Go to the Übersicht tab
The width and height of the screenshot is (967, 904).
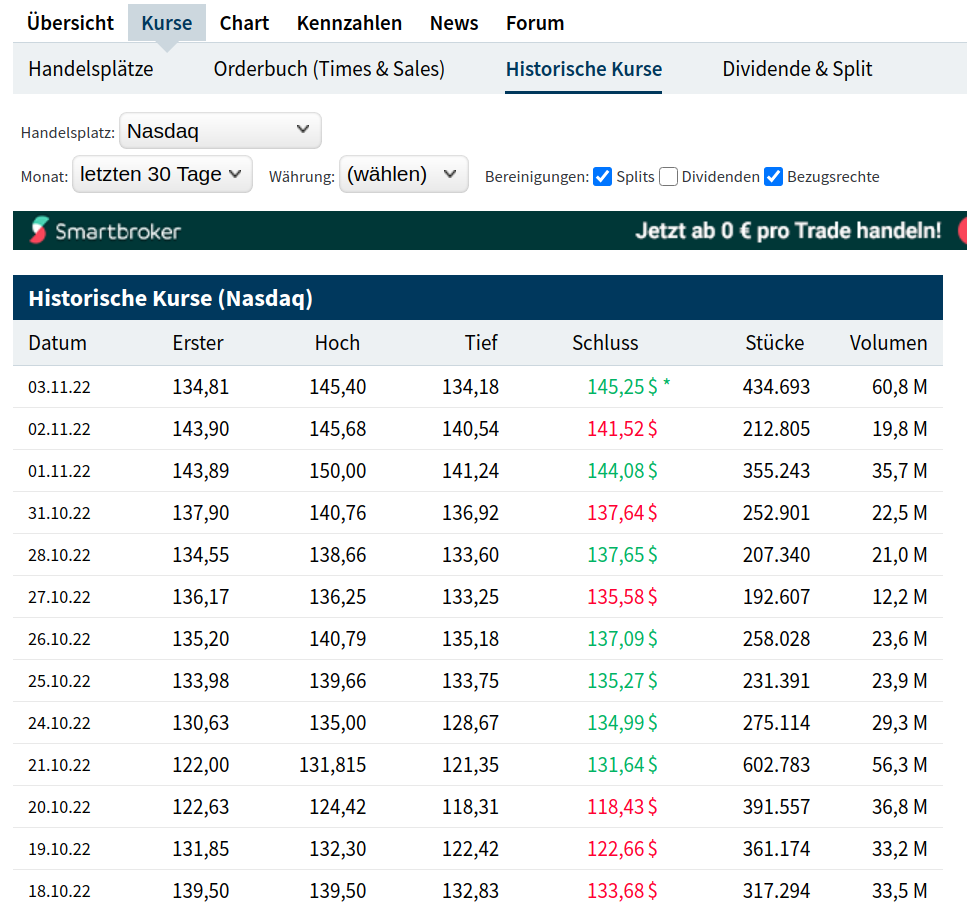[x=70, y=23]
